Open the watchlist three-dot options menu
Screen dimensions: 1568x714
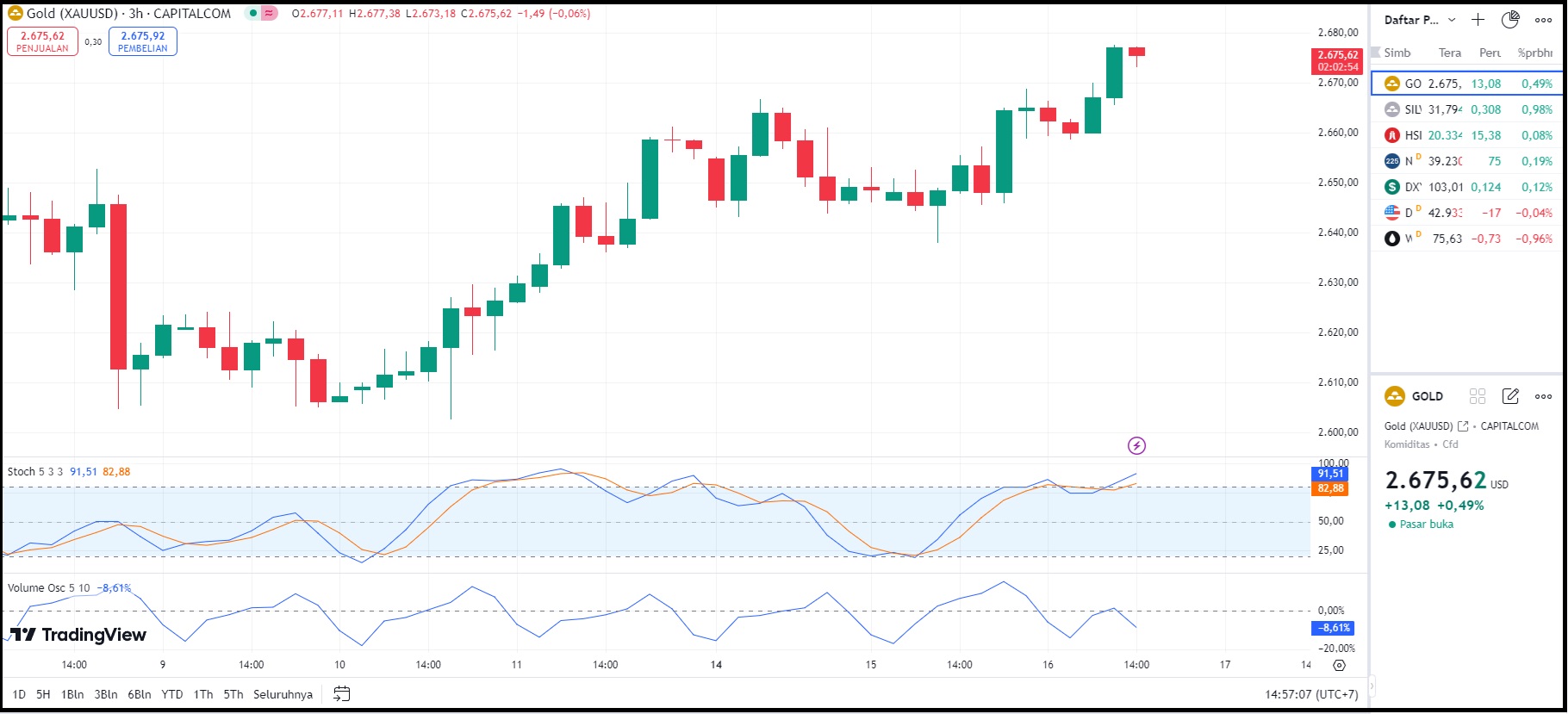1543,20
